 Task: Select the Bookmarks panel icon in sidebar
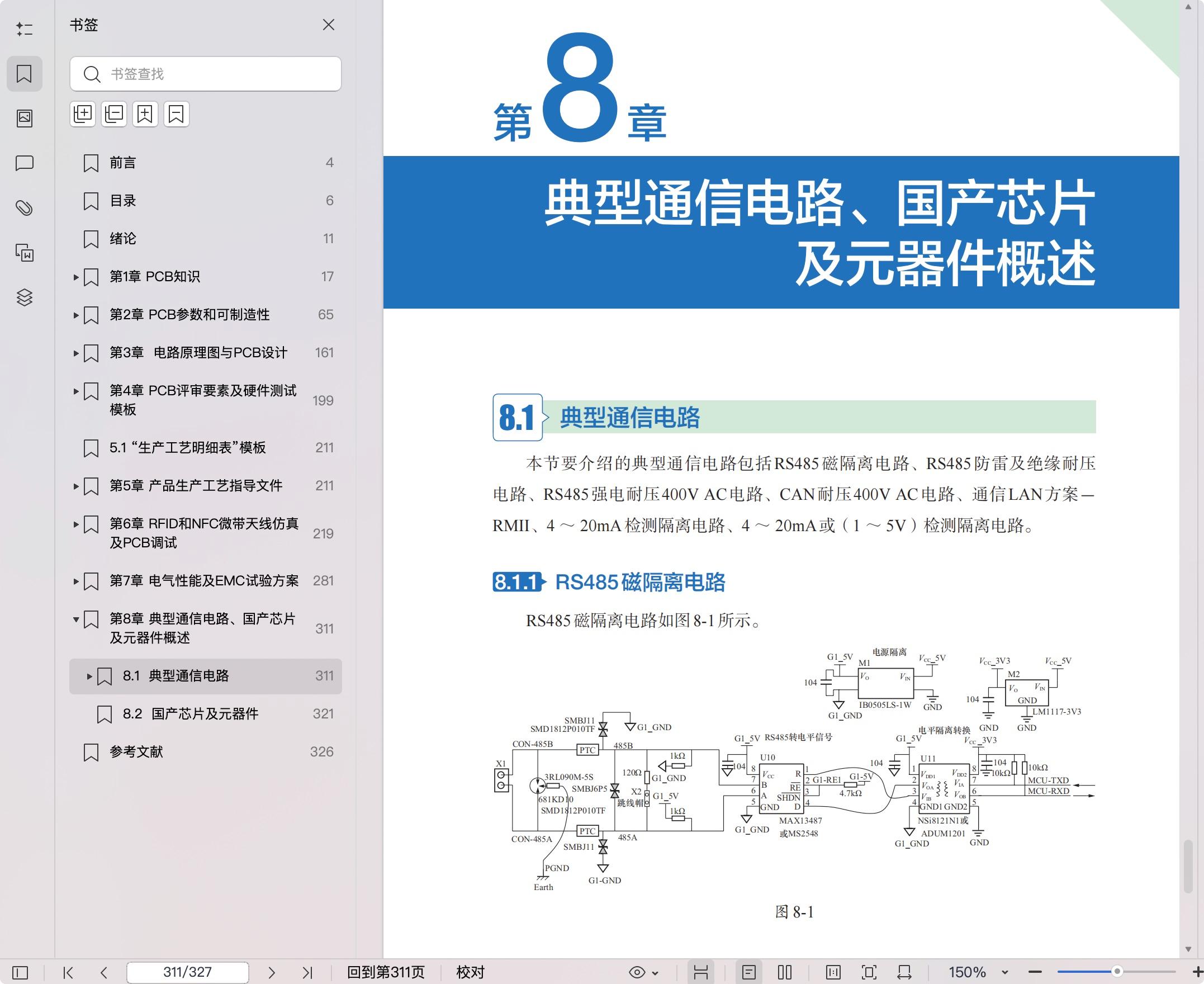(x=25, y=74)
